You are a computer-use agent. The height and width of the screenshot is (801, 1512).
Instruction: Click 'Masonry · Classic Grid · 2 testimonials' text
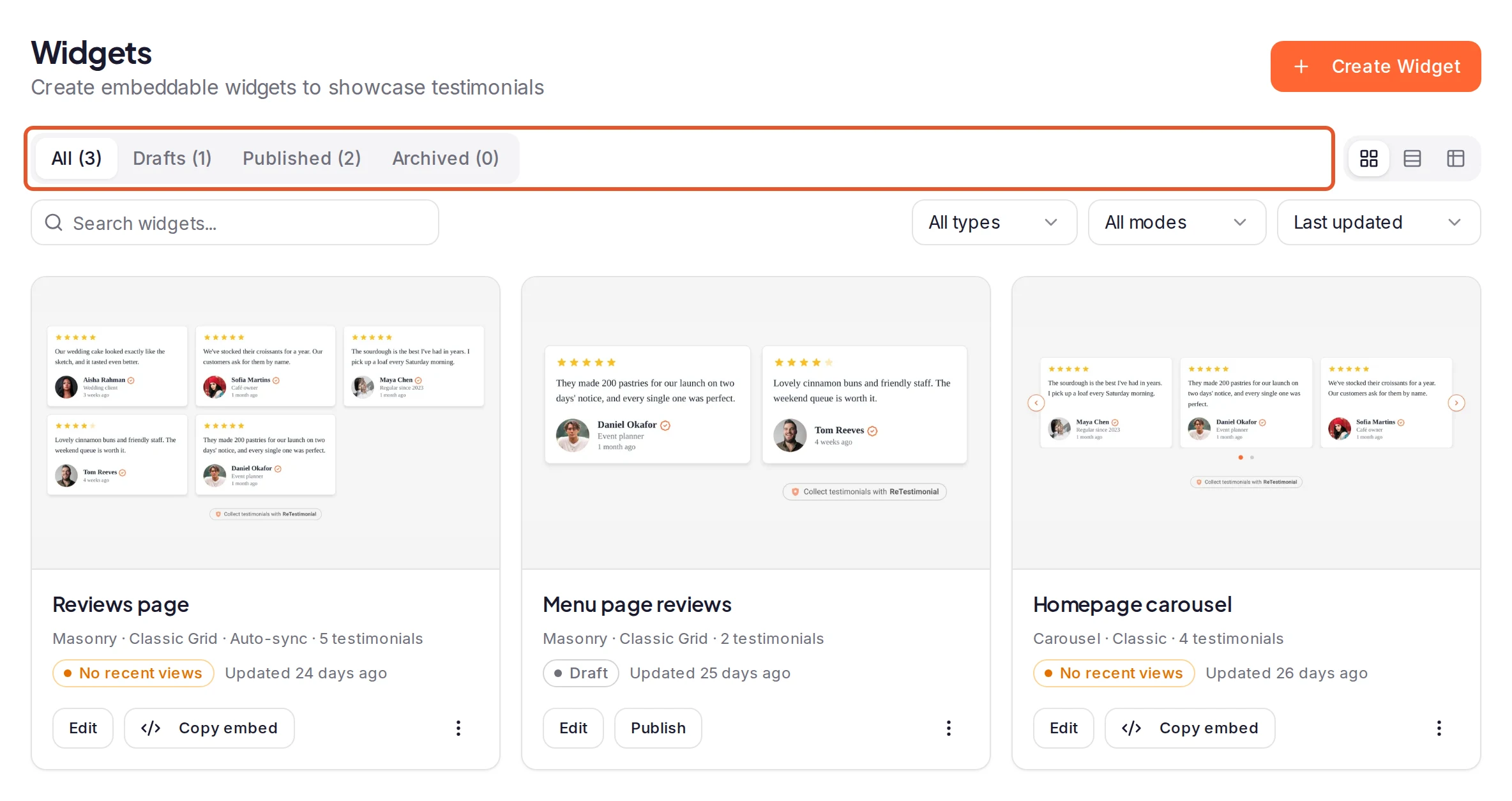[683, 639]
